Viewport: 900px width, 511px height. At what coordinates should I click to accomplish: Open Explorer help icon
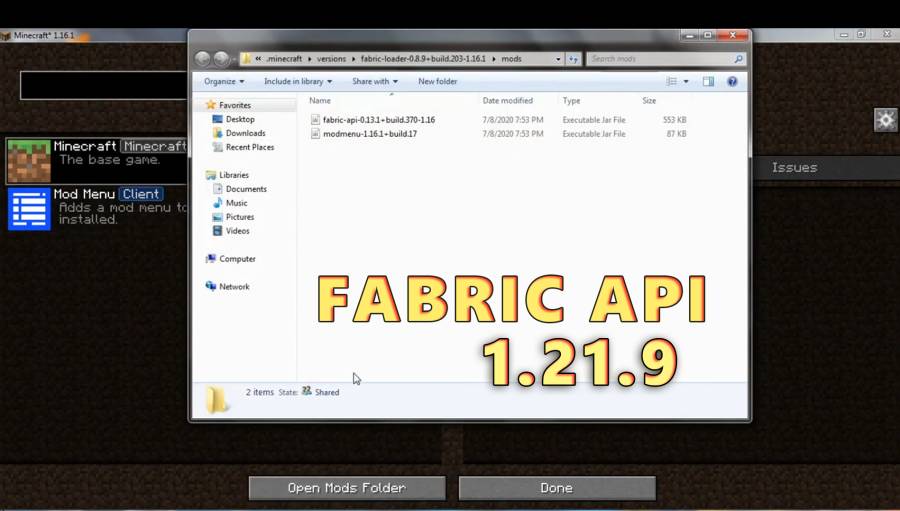click(x=732, y=82)
